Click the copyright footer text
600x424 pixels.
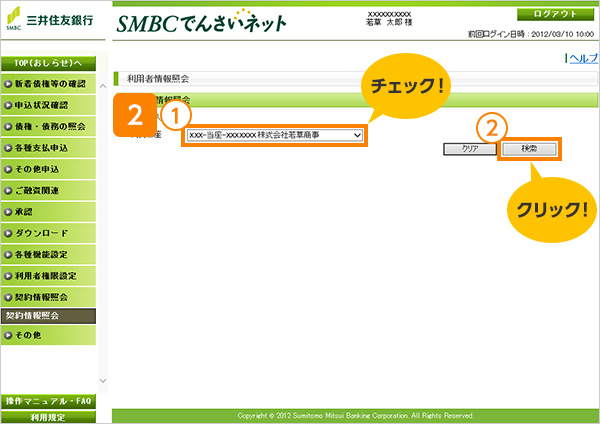355,416
